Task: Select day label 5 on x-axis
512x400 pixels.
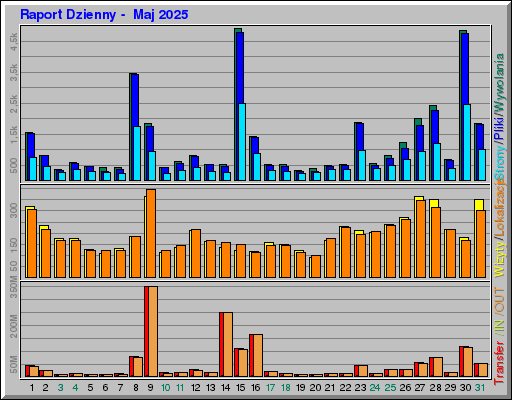Action: click(x=90, y=388)
